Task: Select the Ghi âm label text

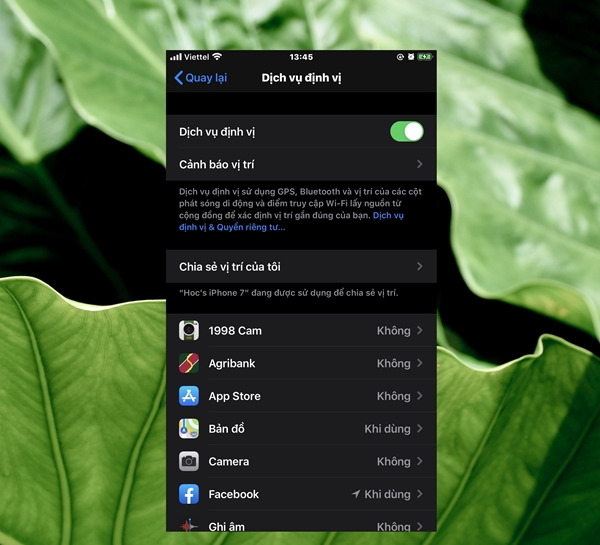Action: pyautogui.click(x=227, y=527)
